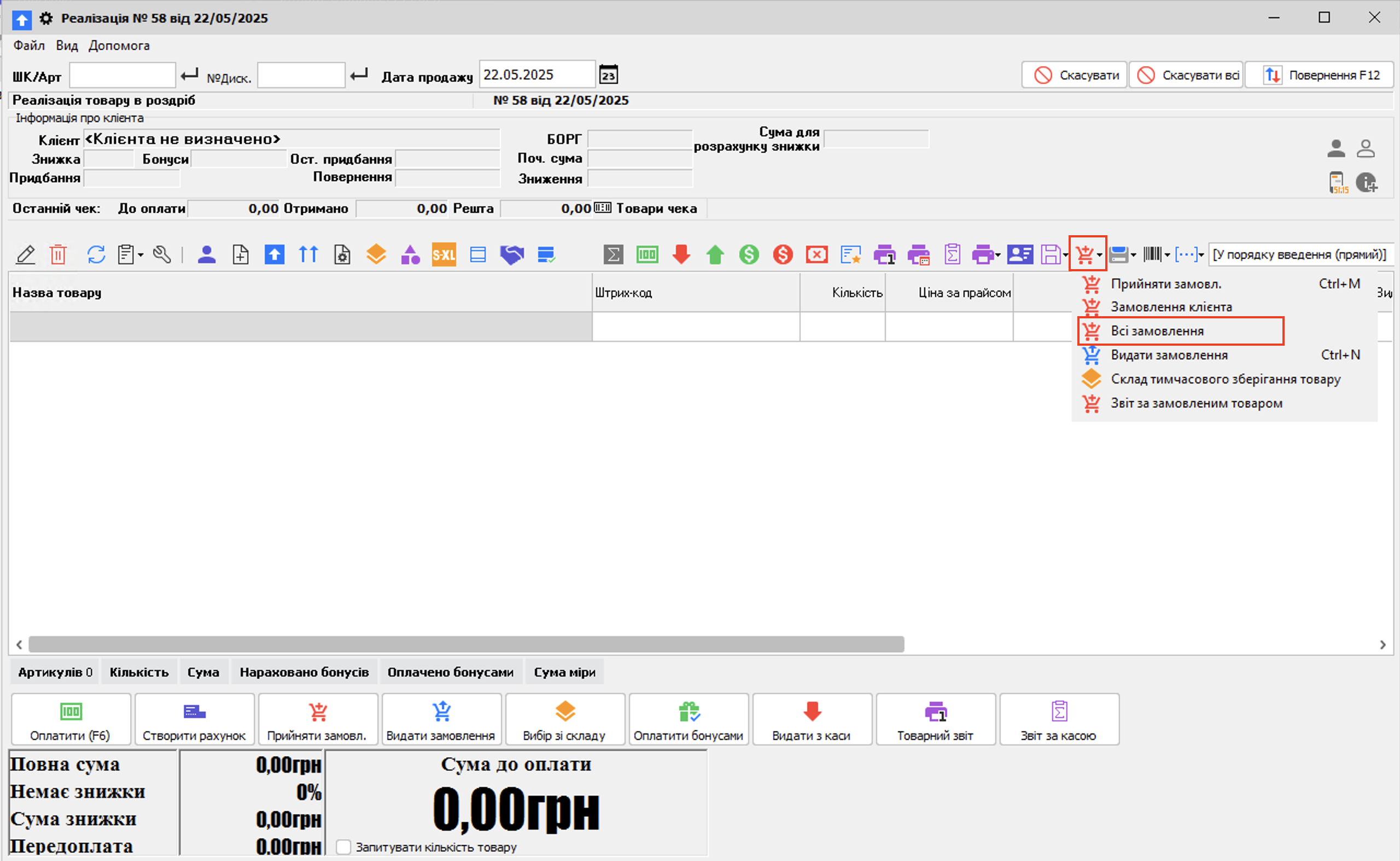Click the green dollar coin icon
1400x861 pixels.
(x=749, y=254)
